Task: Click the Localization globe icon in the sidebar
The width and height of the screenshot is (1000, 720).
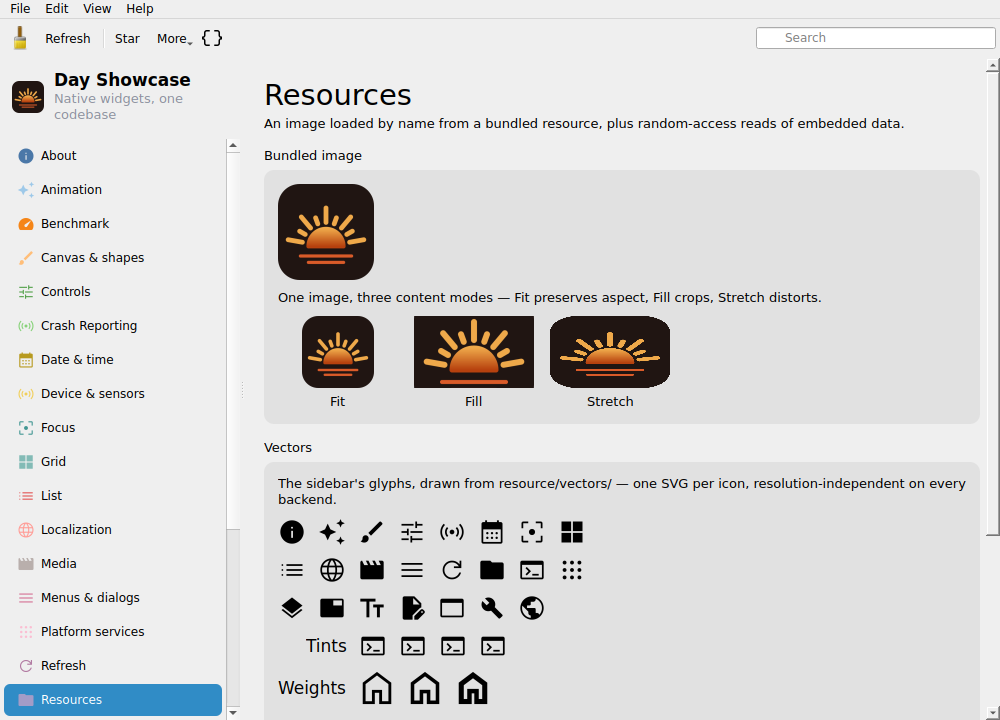Action: 26,529
